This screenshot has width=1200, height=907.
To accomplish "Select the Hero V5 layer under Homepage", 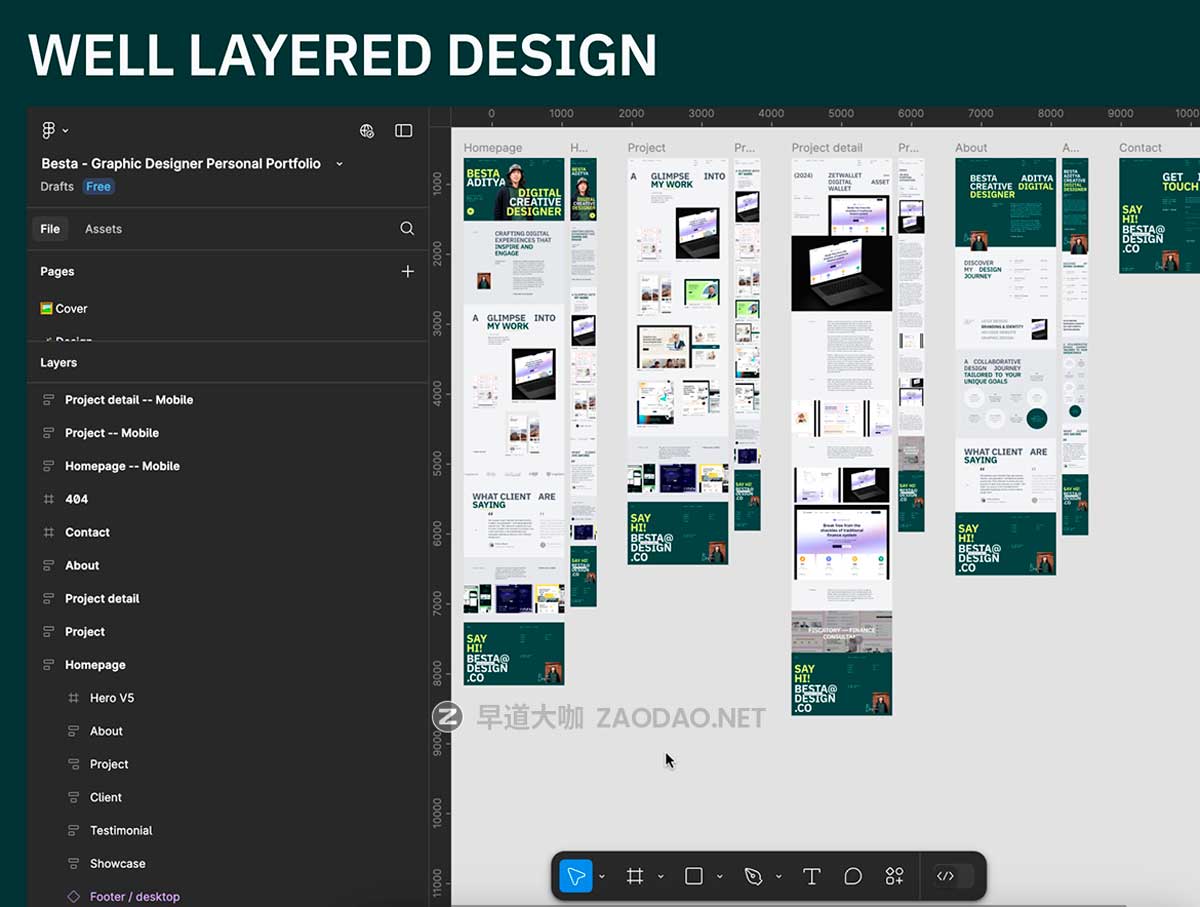I will (113, 697).
